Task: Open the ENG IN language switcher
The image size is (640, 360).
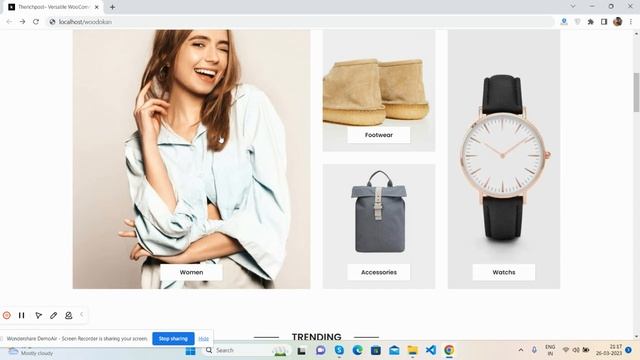Action: point(550,350)
